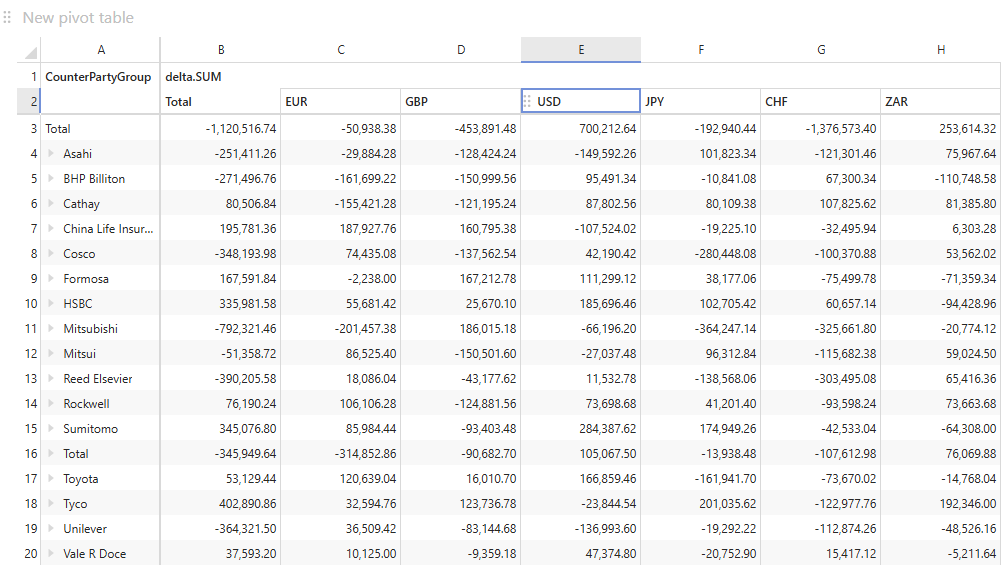This screenshot has height=572, width=1008.
Task: Expand the BHP Billiton row
Action: click(51, 179)
